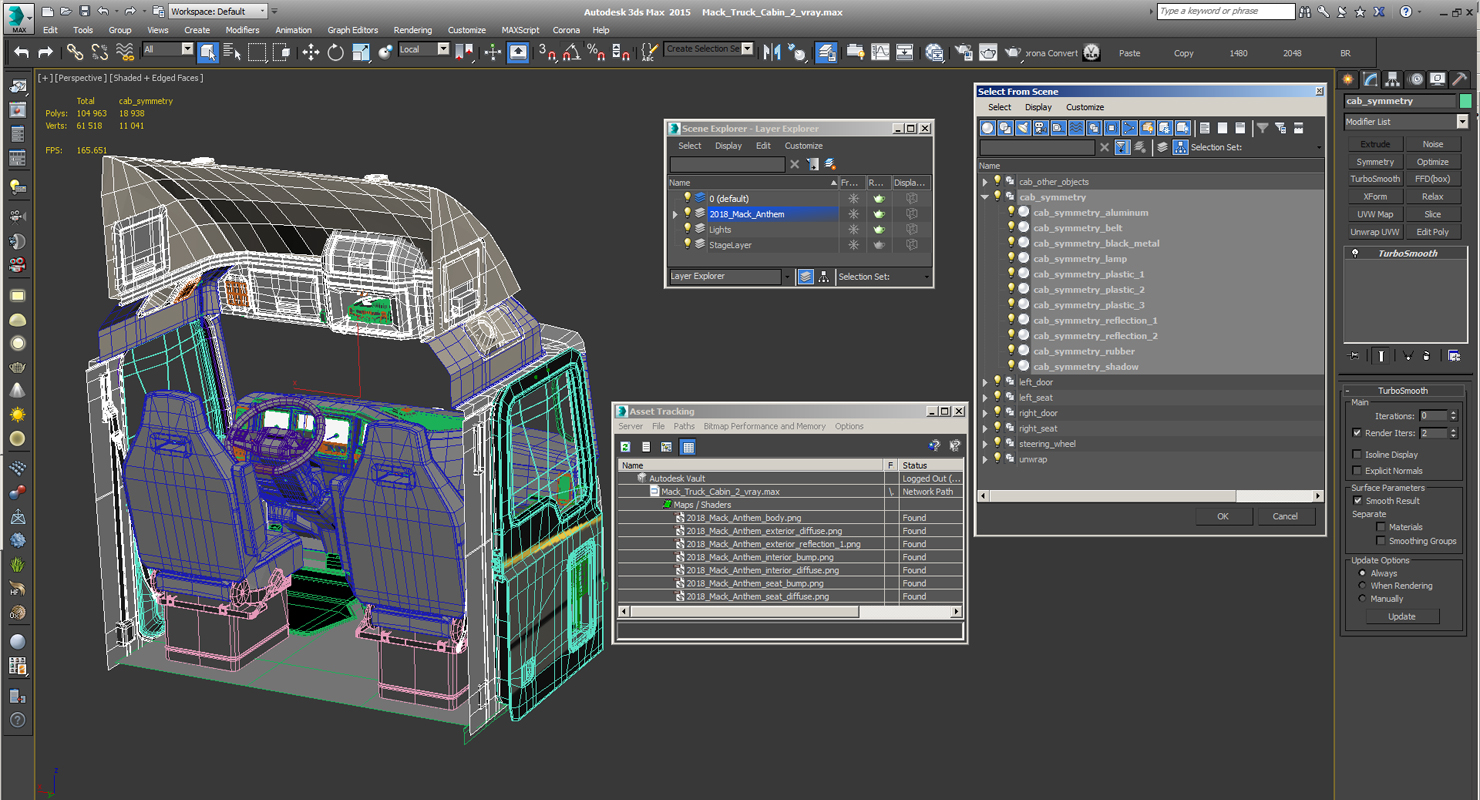
Task: Open the Modifiers menu
Action: tap(242, 30)
